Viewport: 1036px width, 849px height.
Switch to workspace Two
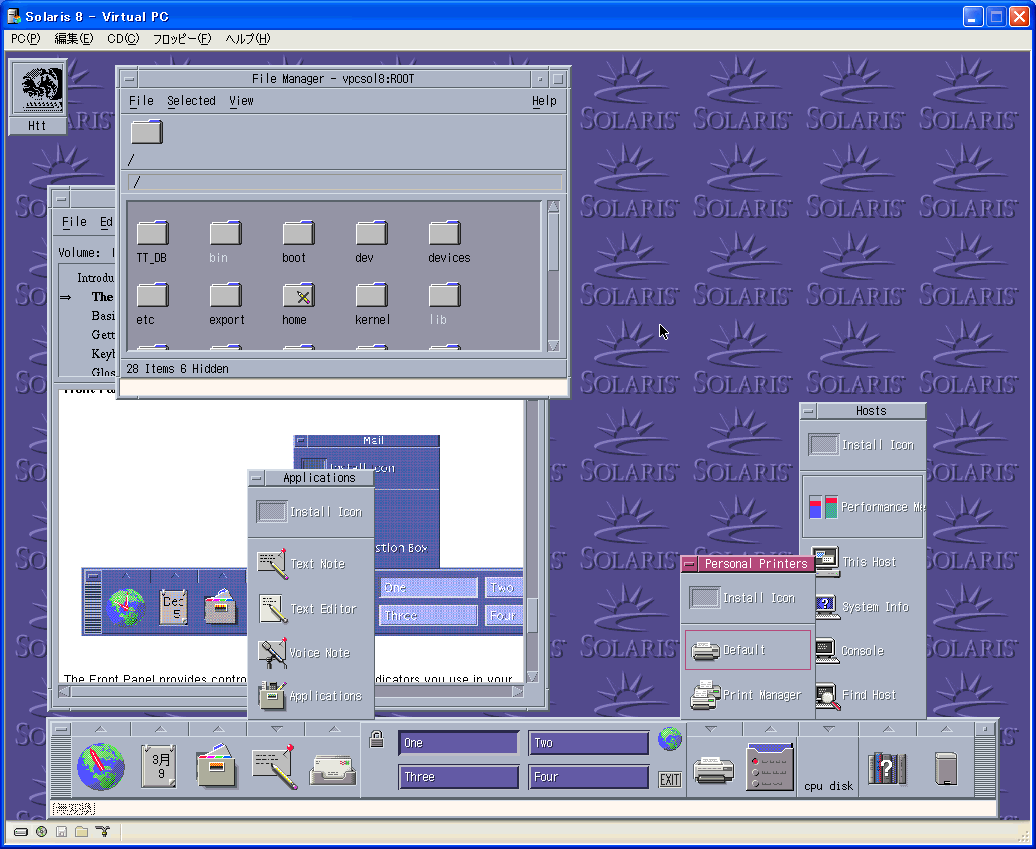588,743
